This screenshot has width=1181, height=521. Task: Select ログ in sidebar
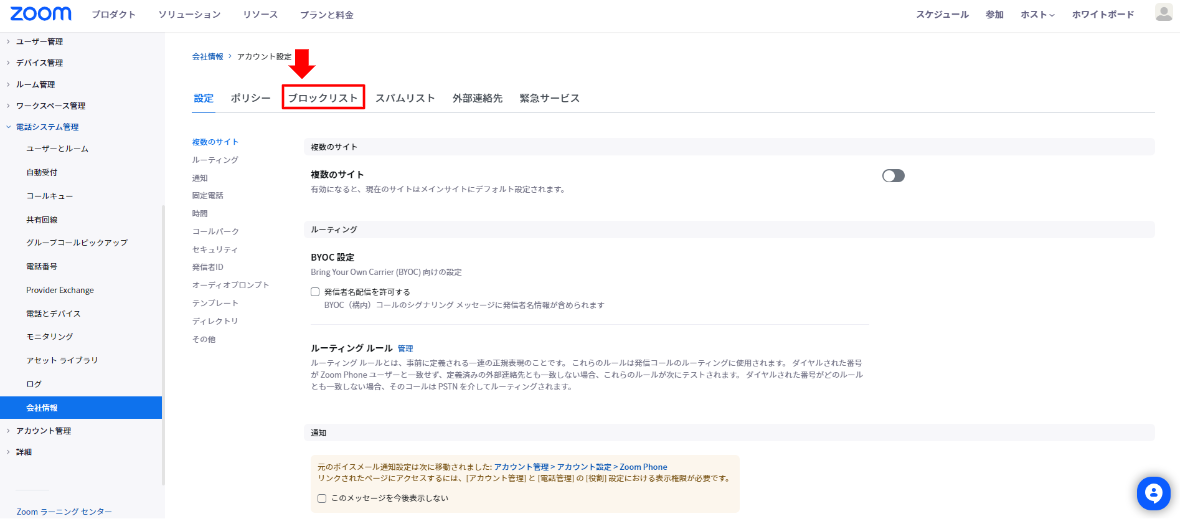(34, 384)
